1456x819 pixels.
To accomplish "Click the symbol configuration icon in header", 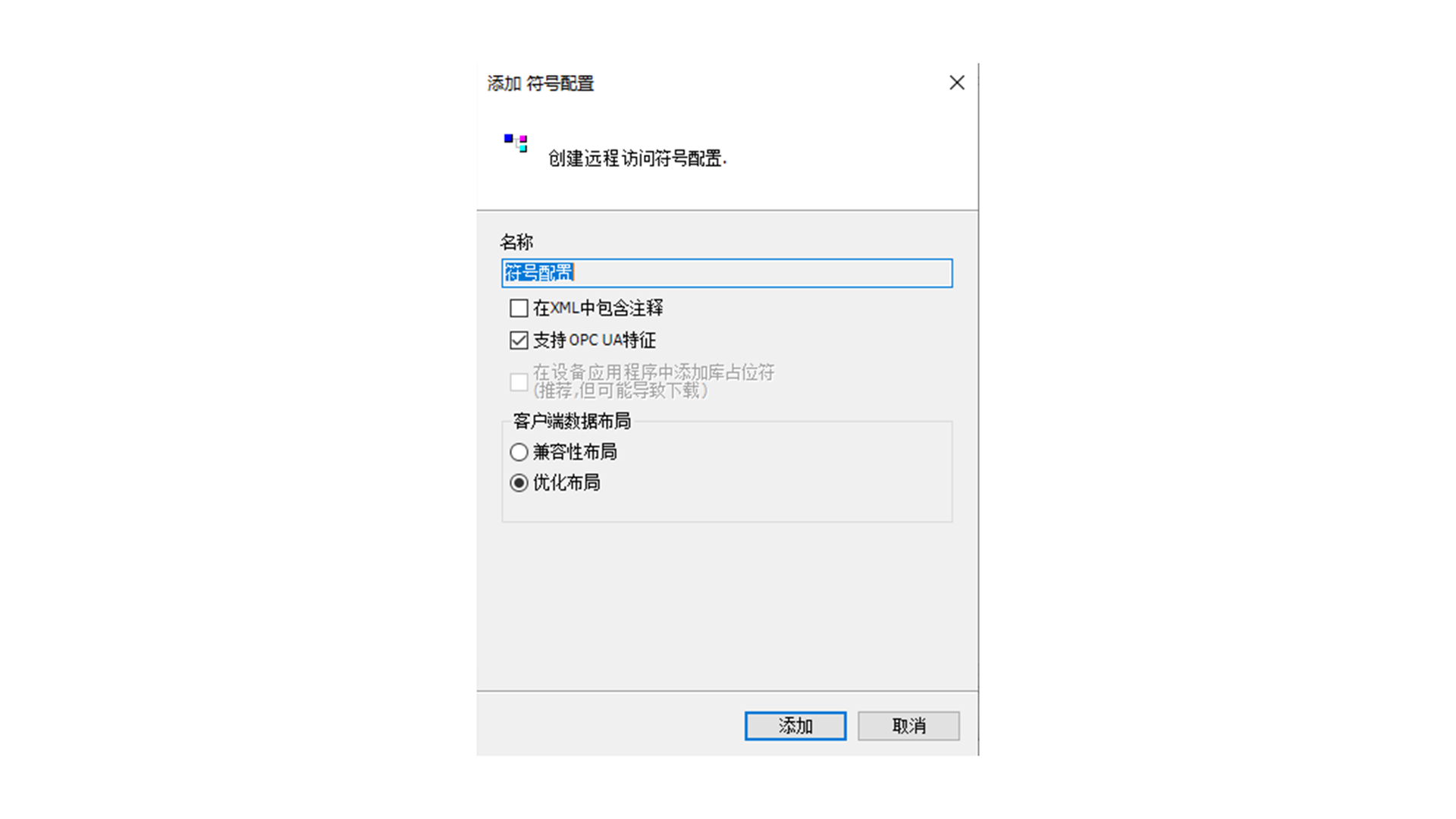I will coord(516,143).
